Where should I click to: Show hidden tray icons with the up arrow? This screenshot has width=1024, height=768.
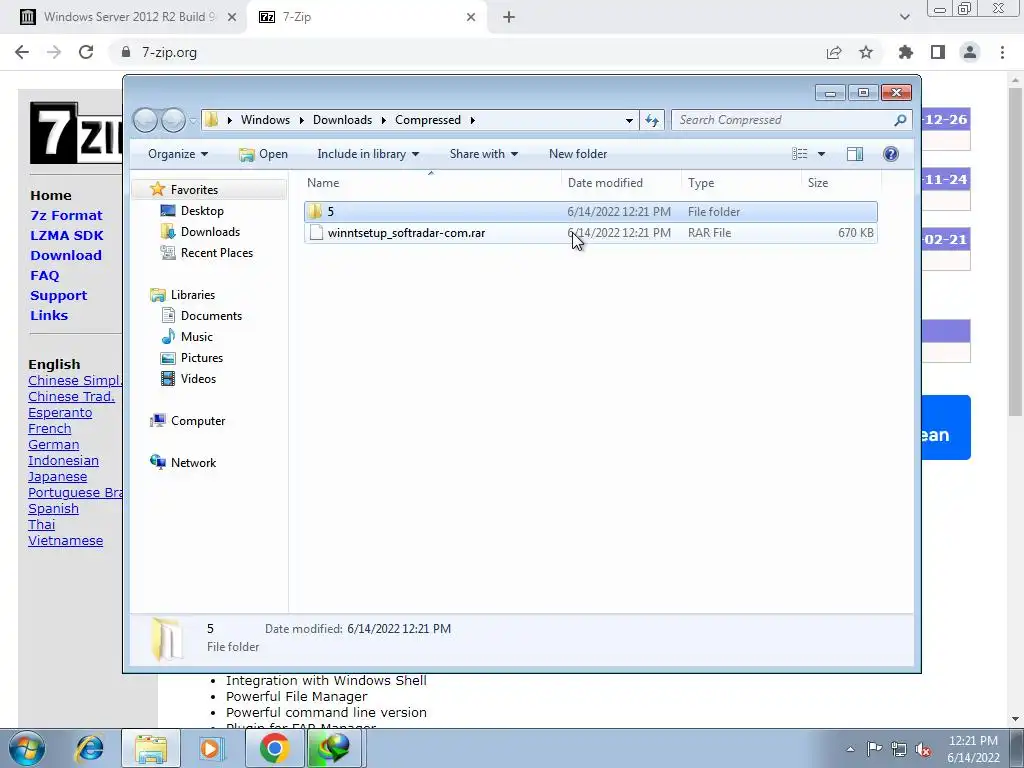tap(850, 750)
